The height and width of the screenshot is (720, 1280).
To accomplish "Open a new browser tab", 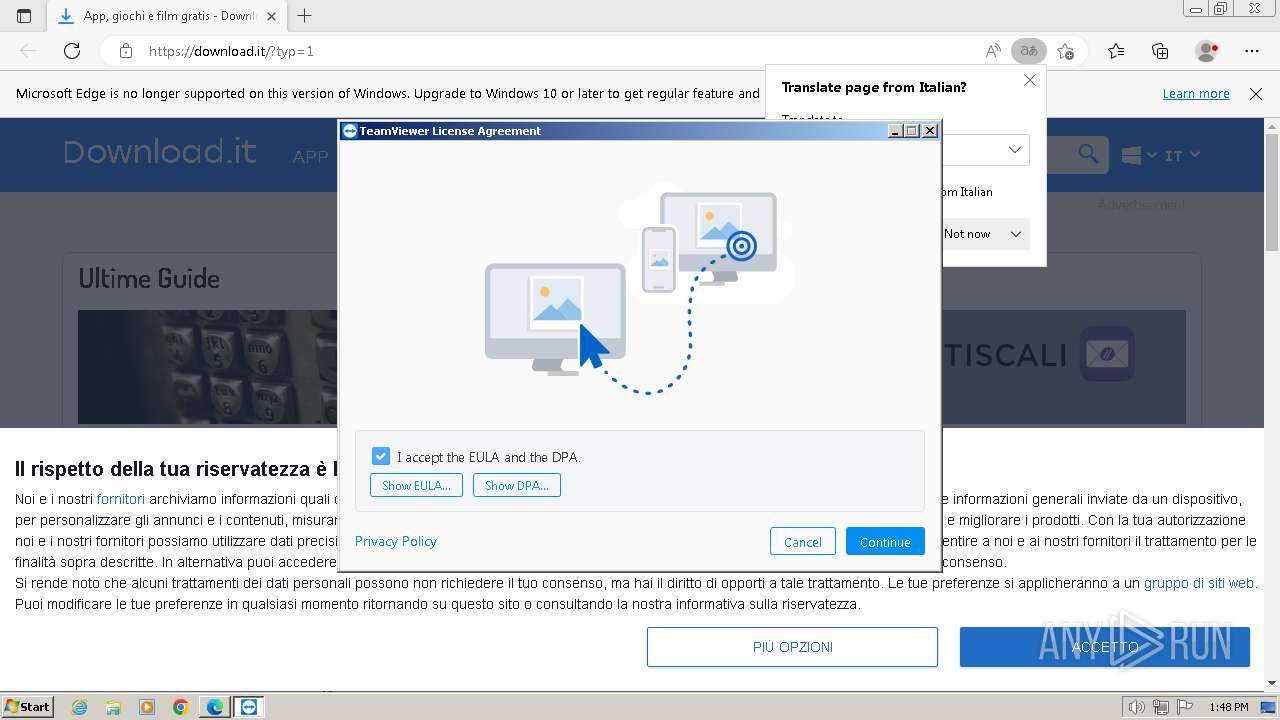I will click(x=305, y=16).
